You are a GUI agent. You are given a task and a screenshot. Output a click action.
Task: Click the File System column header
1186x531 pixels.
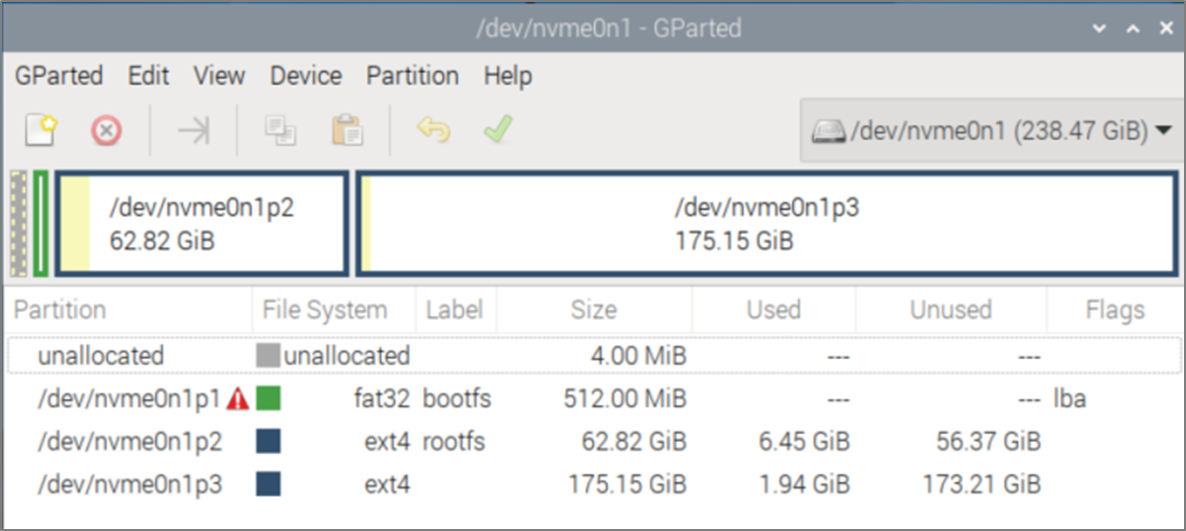pos(334,309)
